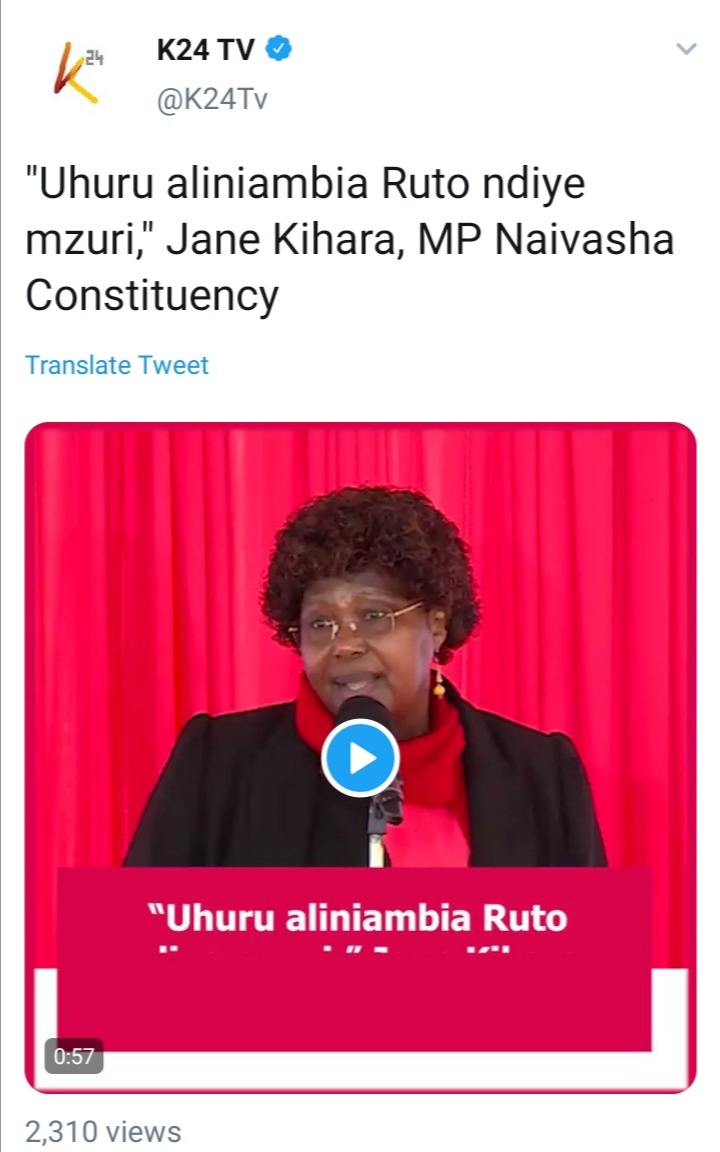Screen dimensions: 720x1152
Task: Click "MP Naivasha" in the tweet text
Action: (546, 240)
